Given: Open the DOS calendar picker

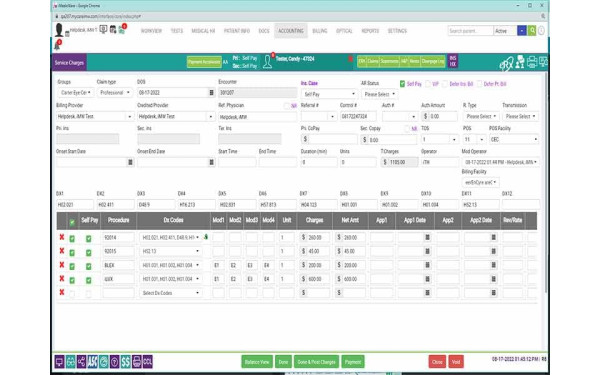Looking at the screenshot, I should coord(211,93).
